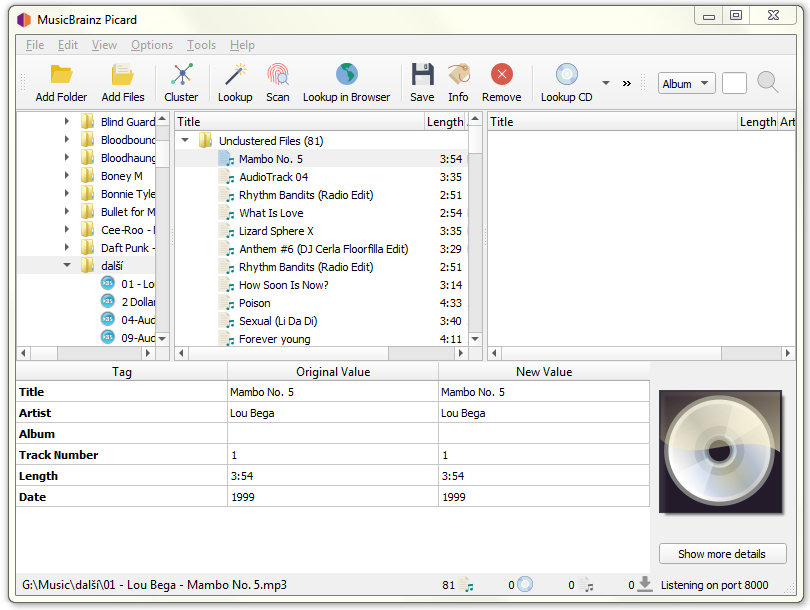The width and height of the screenshot is (810, 610).
Task: Expand the Bonnie Tyle folder
Action: click(67, 193)
